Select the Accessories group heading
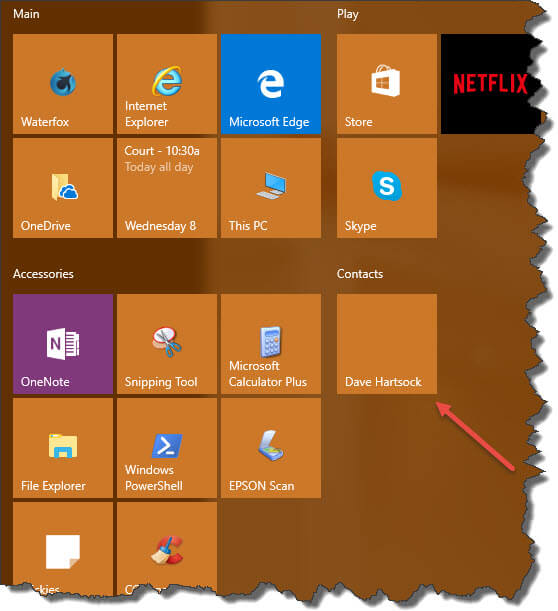 tap(43, 274)
